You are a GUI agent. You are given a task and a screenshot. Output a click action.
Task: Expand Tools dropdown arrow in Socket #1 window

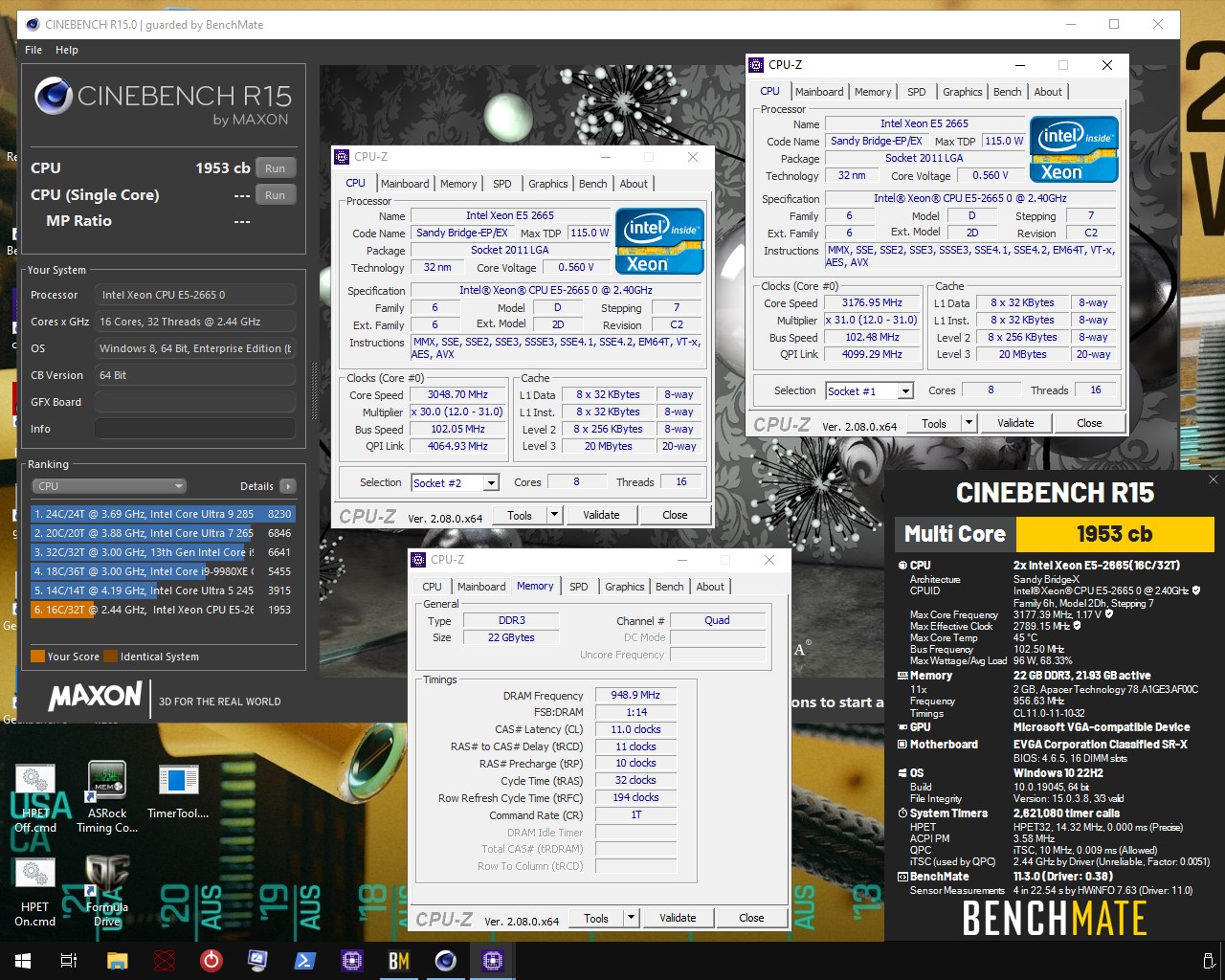(x=969, y=423)
